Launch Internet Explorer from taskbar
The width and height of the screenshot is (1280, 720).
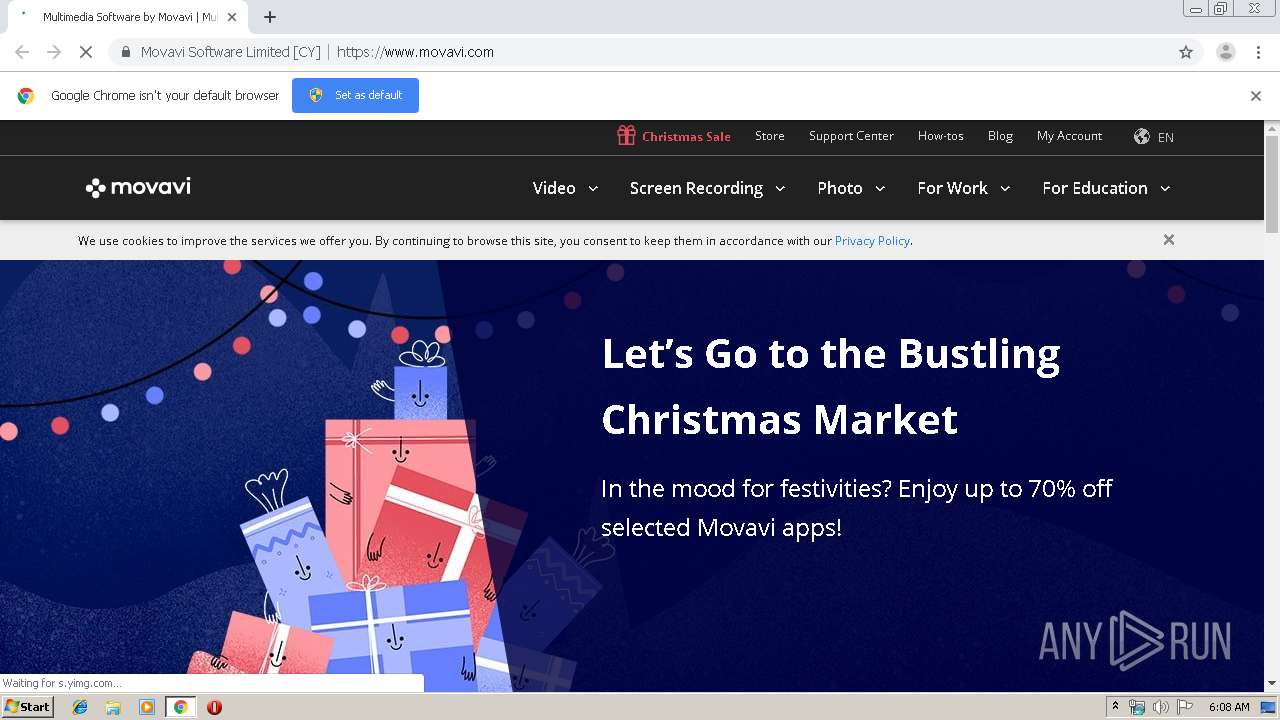point(80,707)
